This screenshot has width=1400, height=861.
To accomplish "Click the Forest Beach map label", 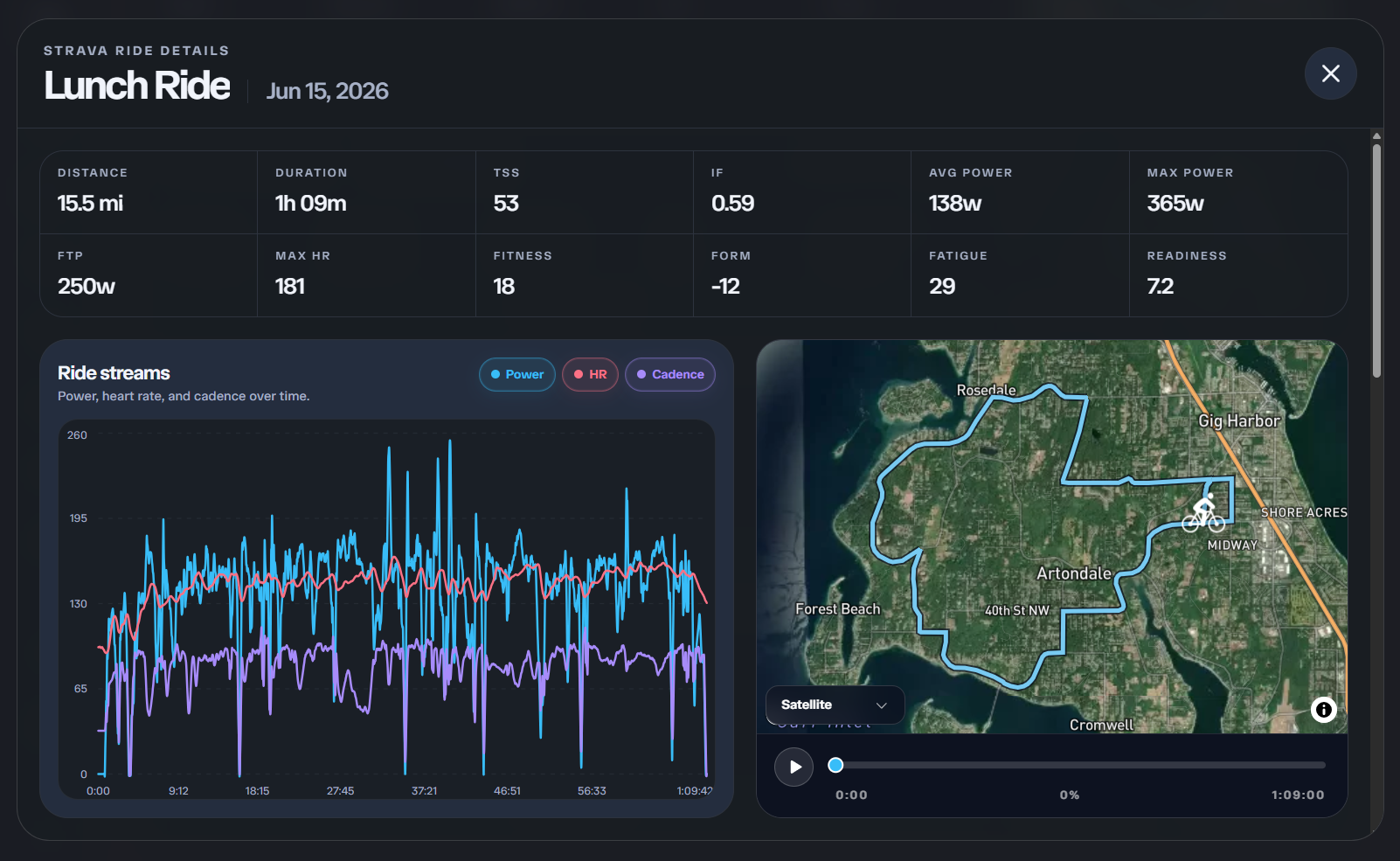I will (x=837, y=609).
